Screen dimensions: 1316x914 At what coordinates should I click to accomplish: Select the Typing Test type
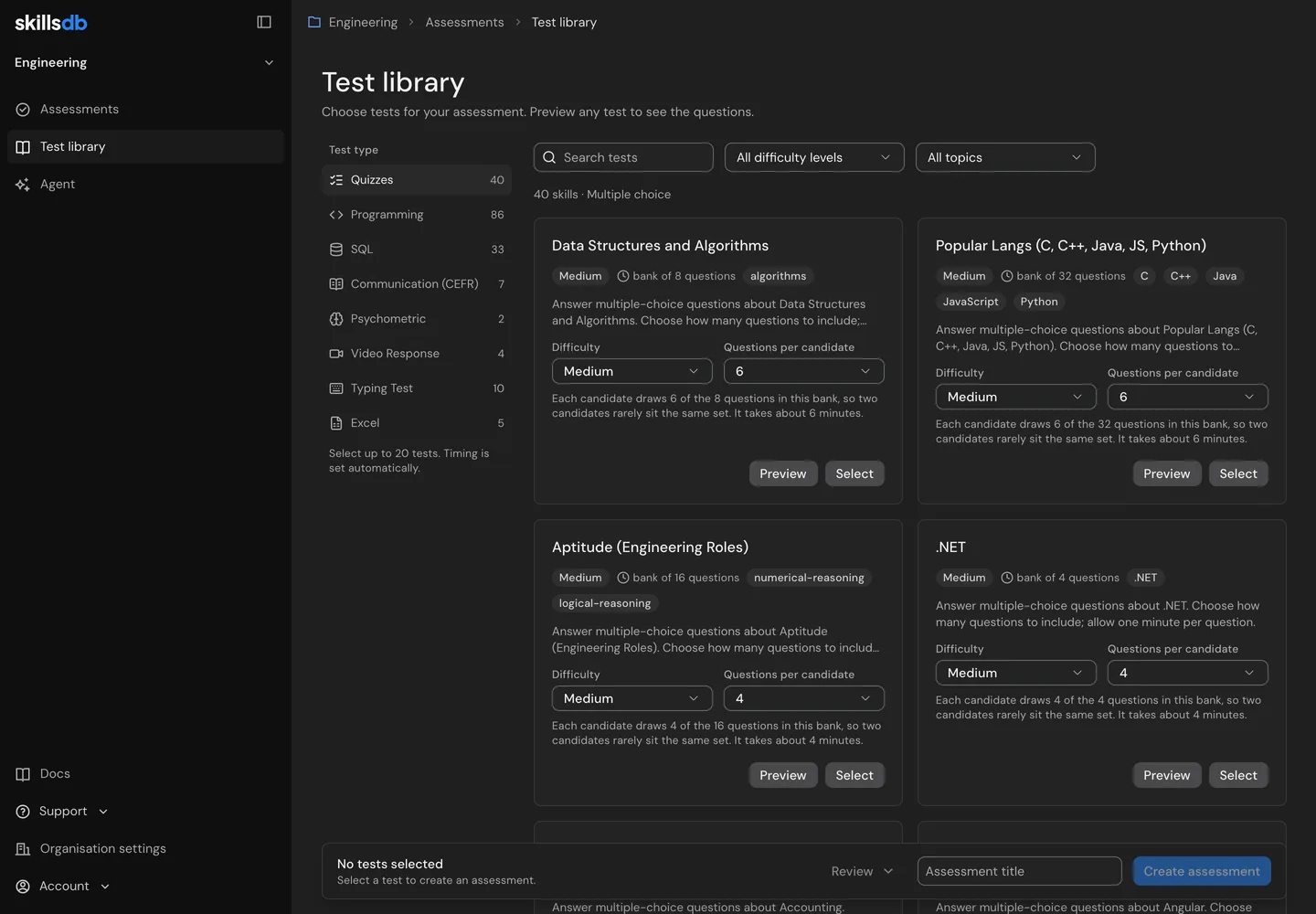[416, 388]
